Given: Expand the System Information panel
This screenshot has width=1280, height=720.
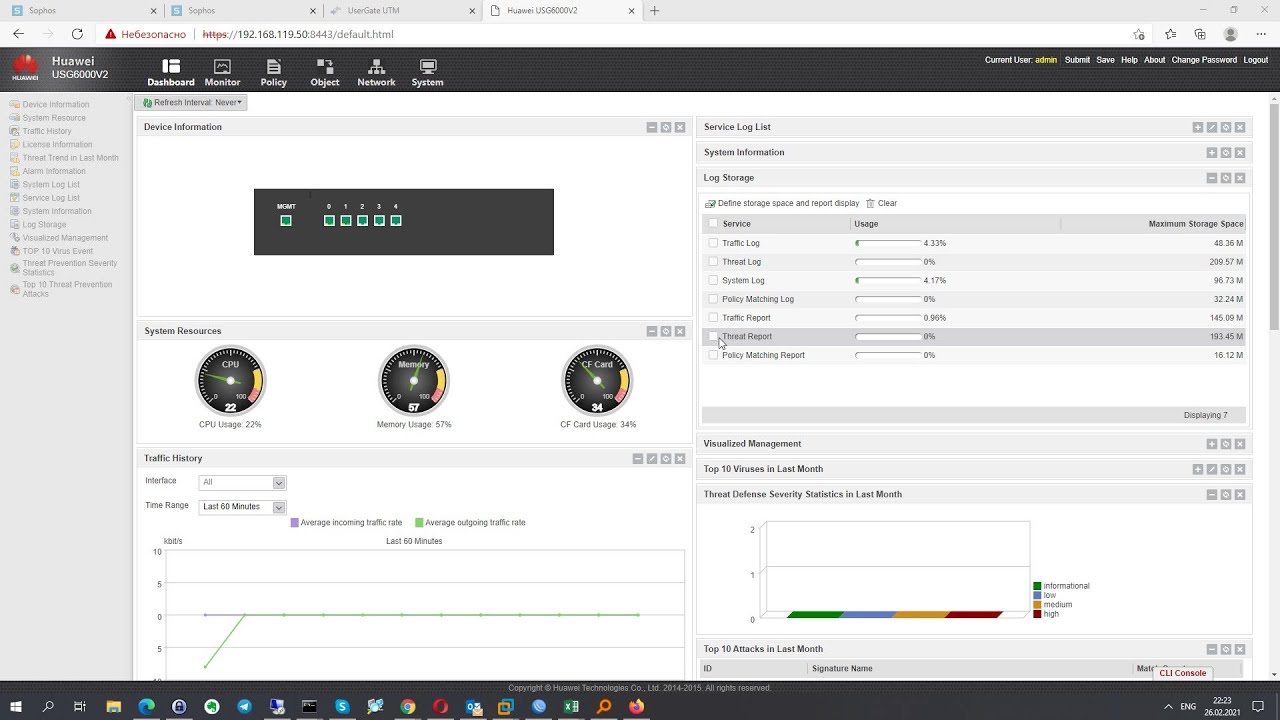Looking at the screenshot, I should [1212, 153].
